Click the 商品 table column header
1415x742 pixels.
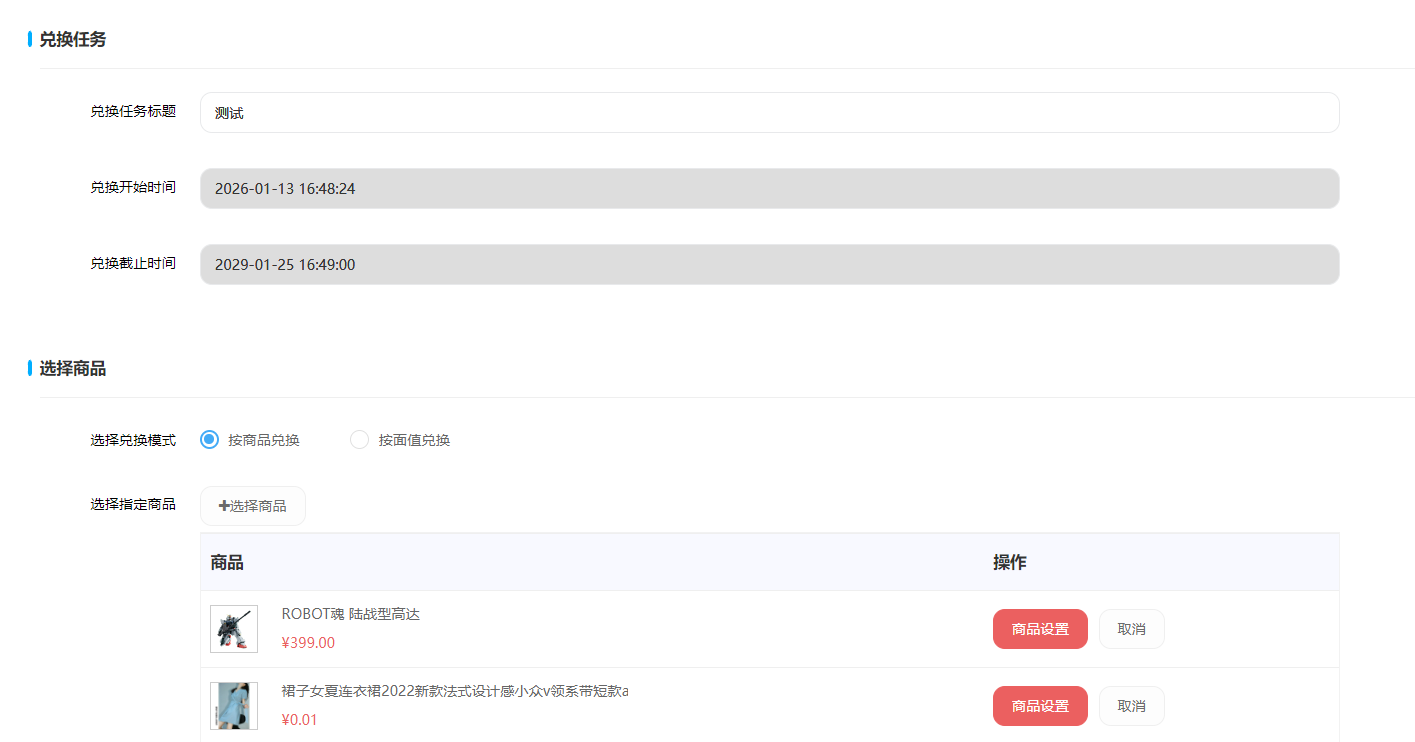click(x=225, y=562)
